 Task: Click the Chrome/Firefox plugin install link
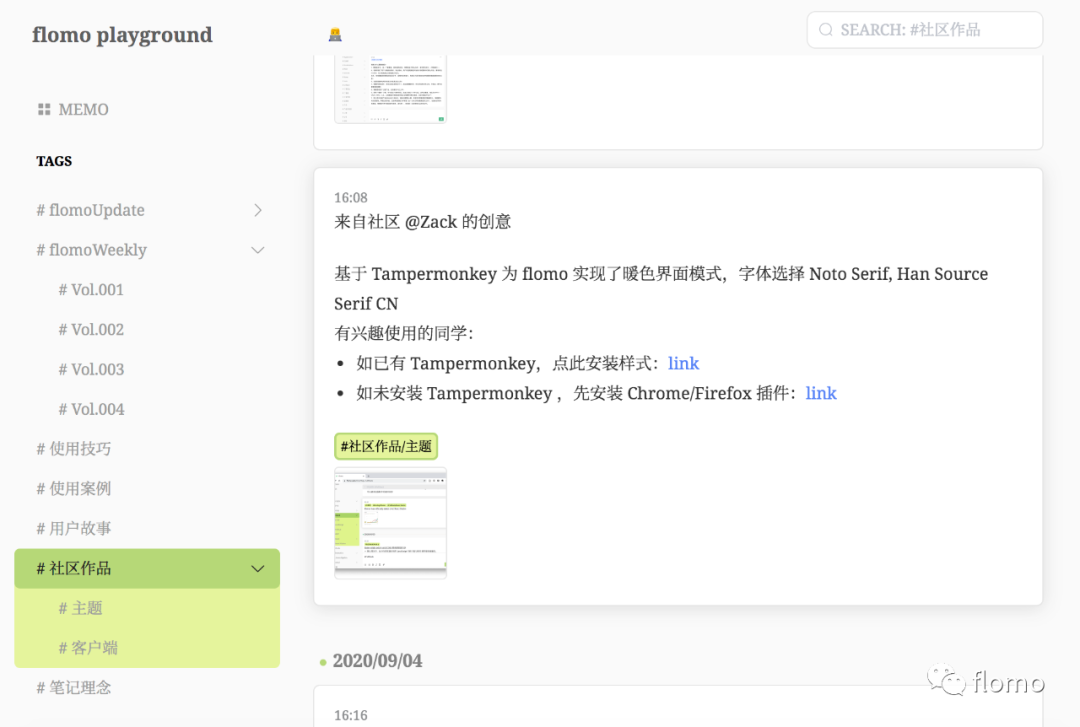821,393
